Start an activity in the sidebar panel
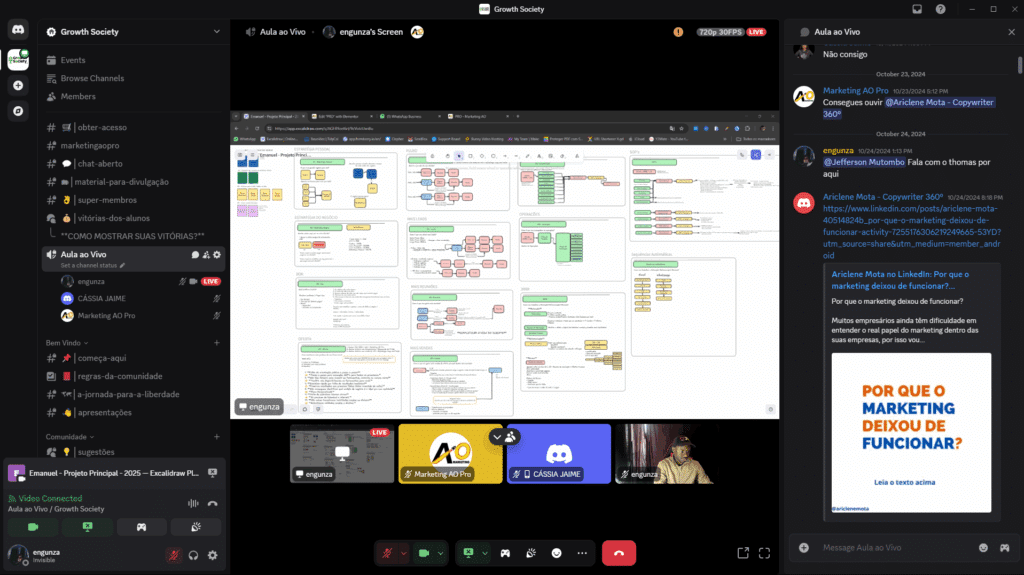 coord(142,527)
